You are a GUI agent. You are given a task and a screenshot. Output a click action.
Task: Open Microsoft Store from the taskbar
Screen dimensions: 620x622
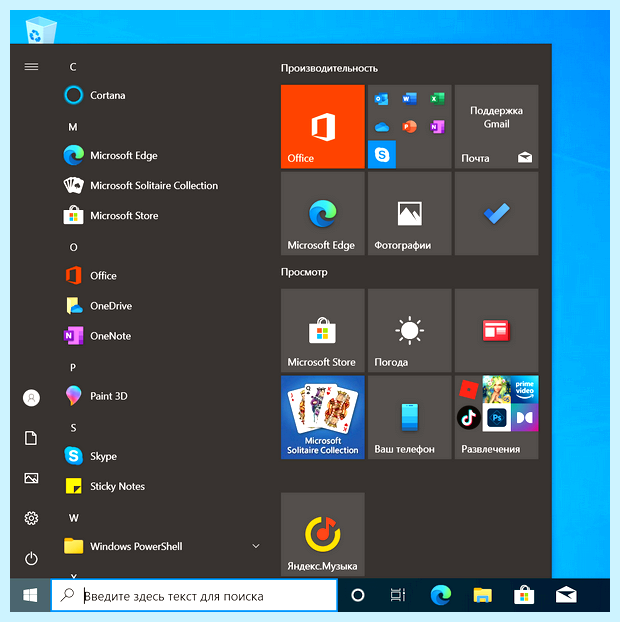coord(524,595)
